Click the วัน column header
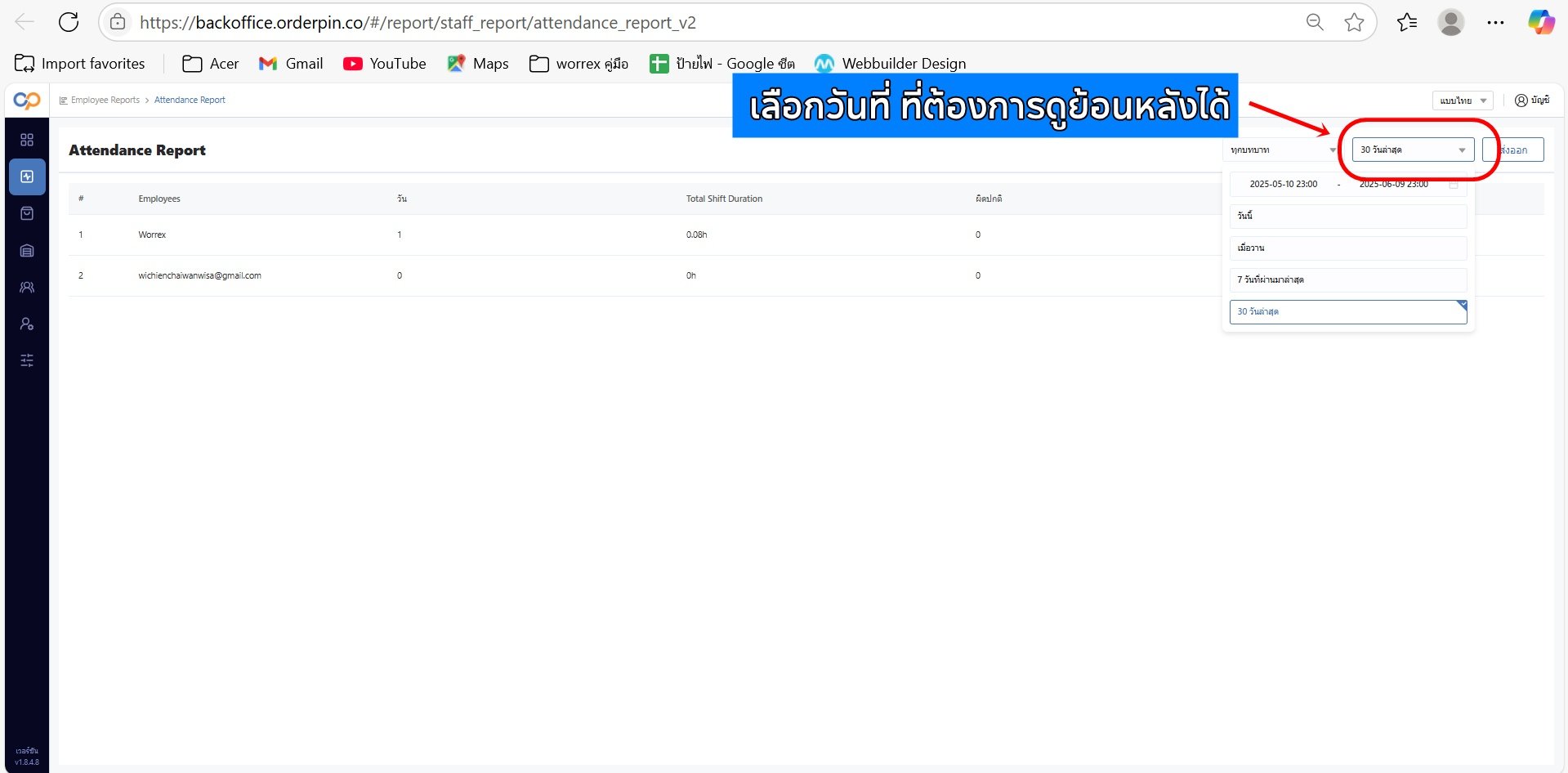 402,199
